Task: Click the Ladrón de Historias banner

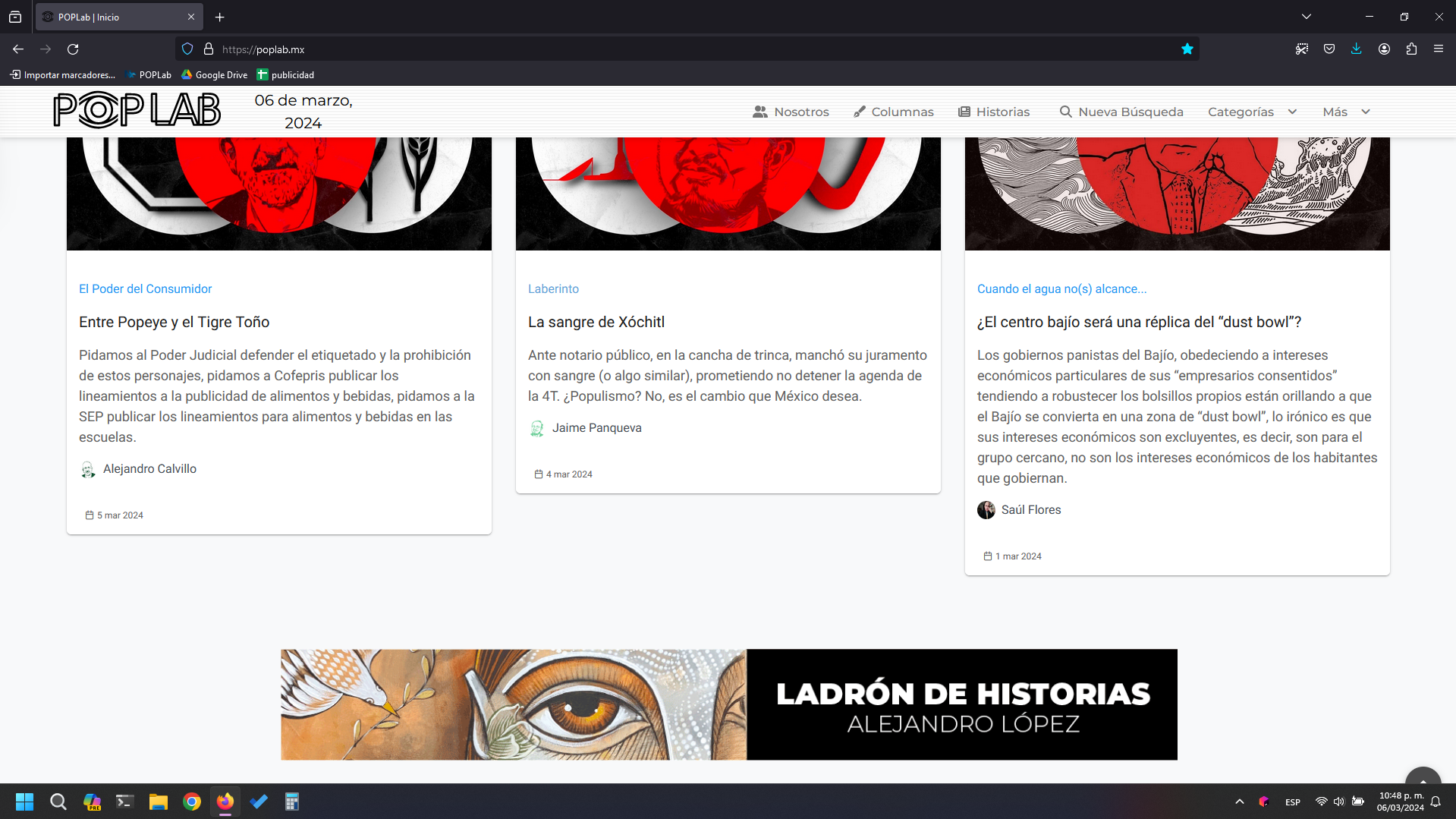Action: [728, 704]
